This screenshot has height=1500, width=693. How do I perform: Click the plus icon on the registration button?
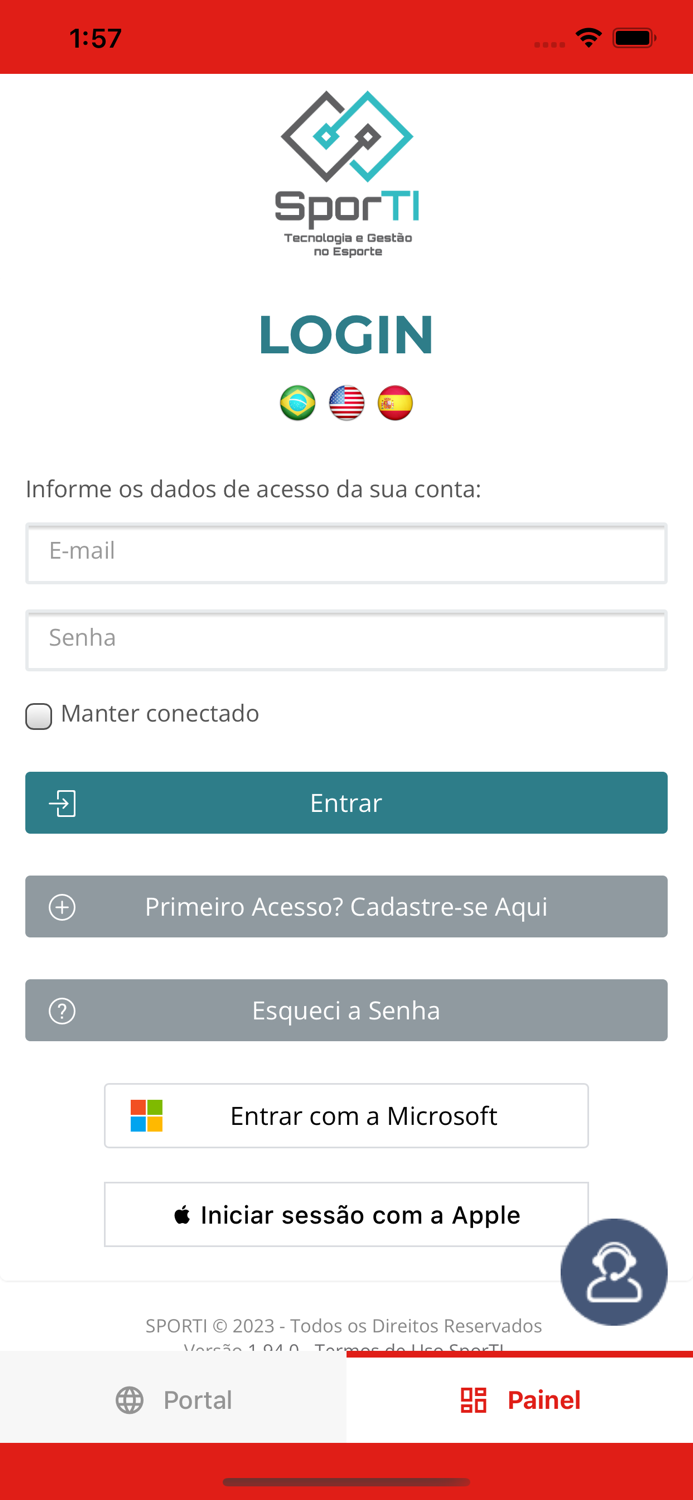point(61,906)
